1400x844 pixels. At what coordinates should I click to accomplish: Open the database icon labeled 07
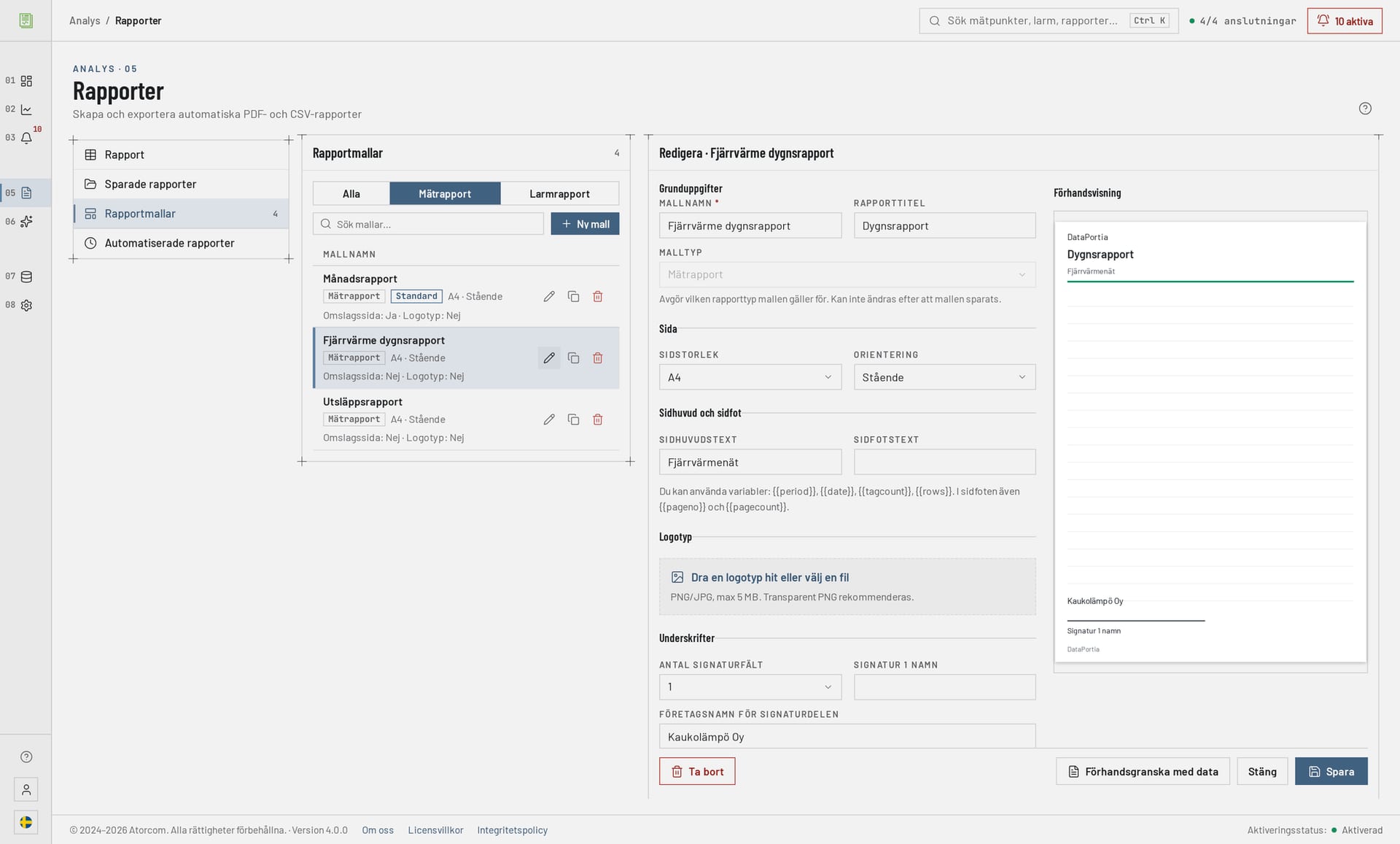[x=26, y=276]
